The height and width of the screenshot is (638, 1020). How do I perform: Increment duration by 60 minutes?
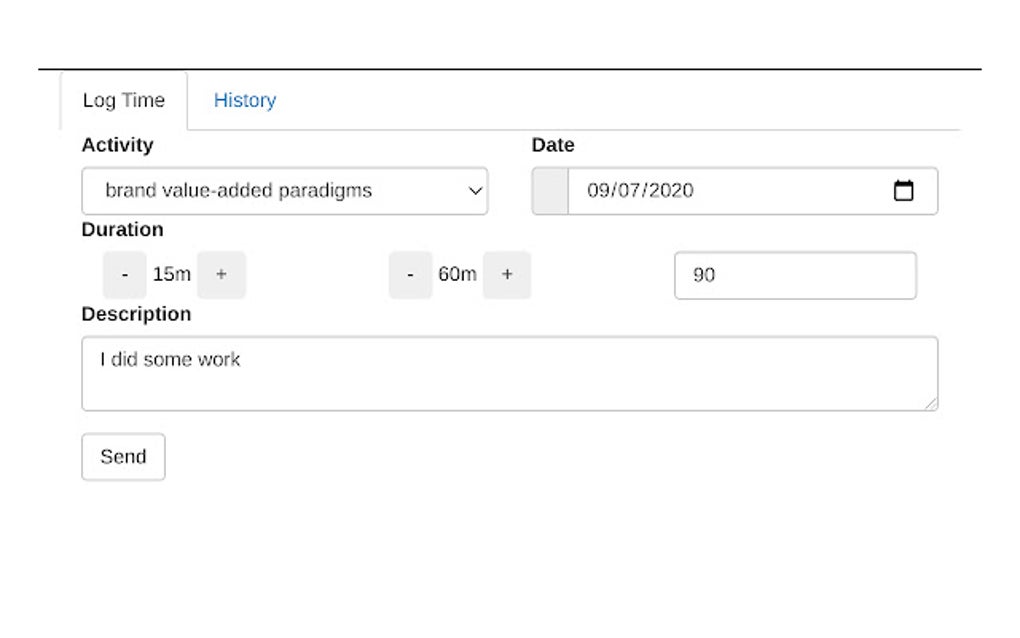(x=507, y=274)
